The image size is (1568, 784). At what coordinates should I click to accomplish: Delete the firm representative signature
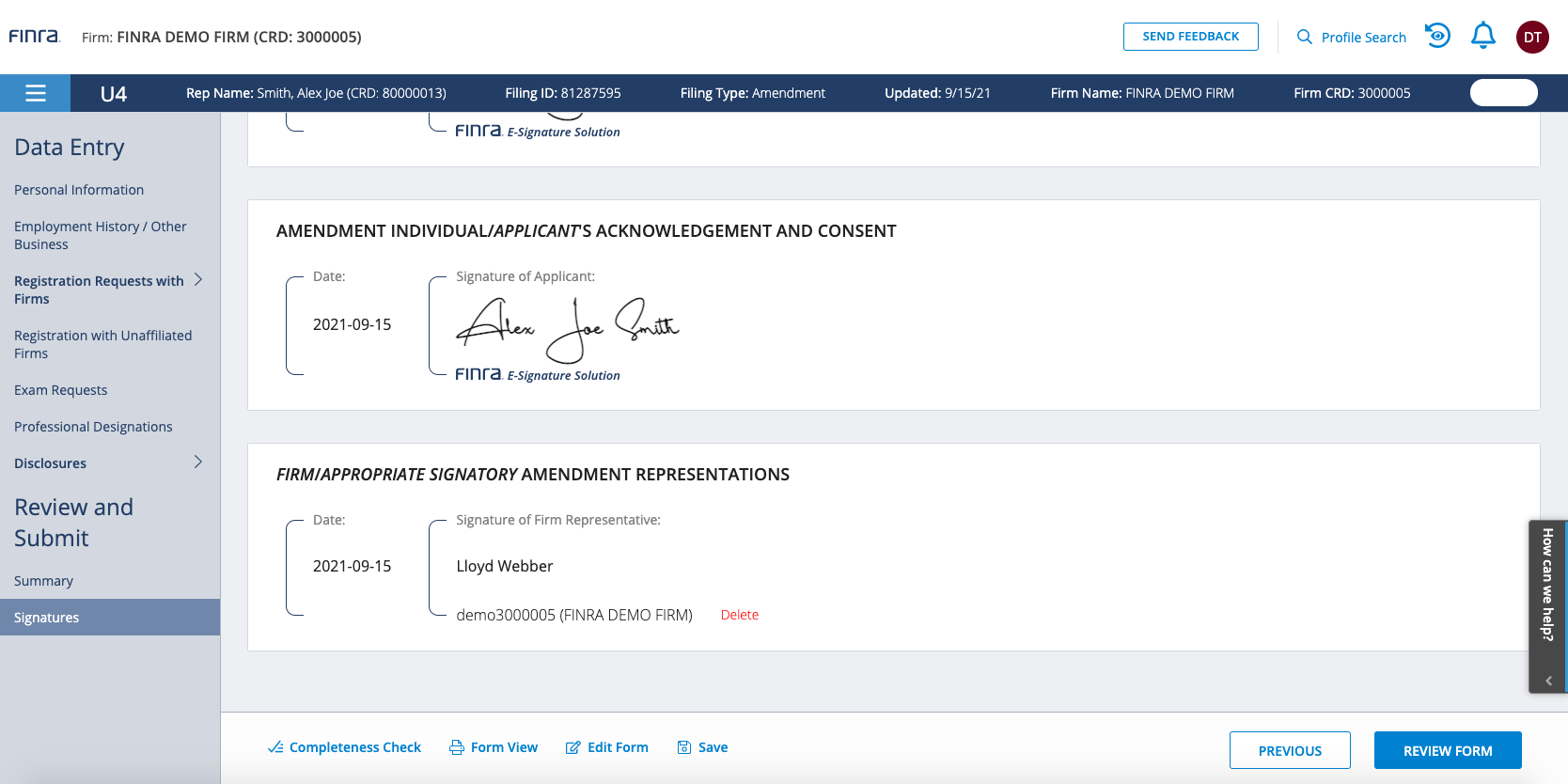(739, 615)
